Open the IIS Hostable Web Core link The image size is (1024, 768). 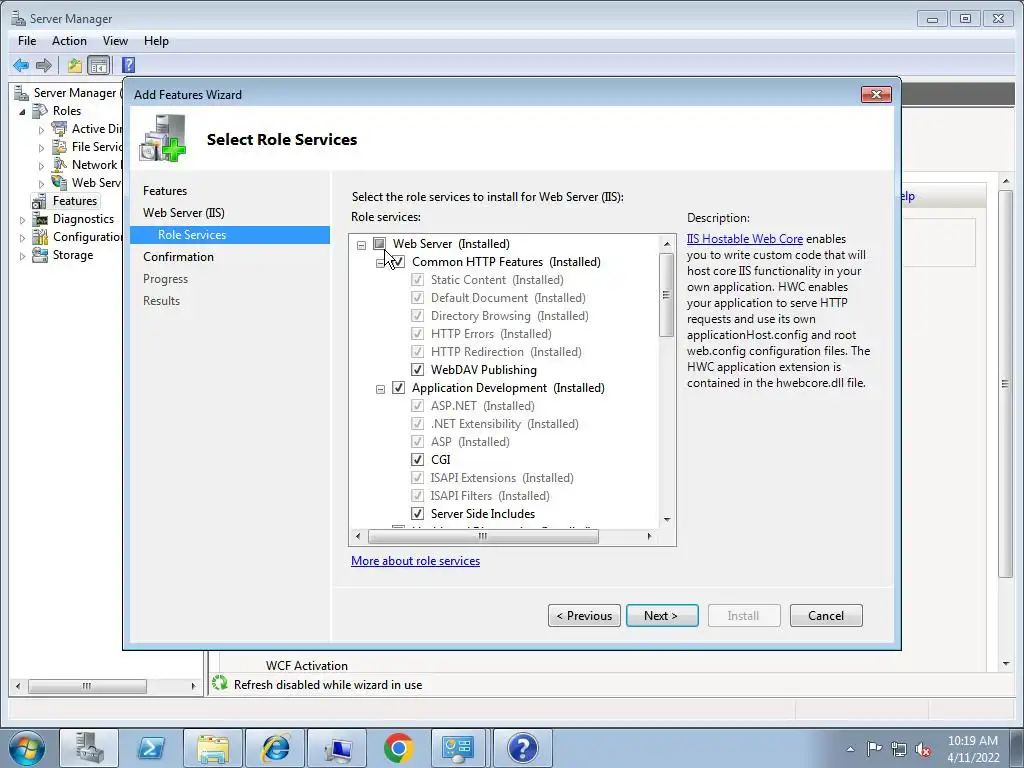(x=744, y=239)
